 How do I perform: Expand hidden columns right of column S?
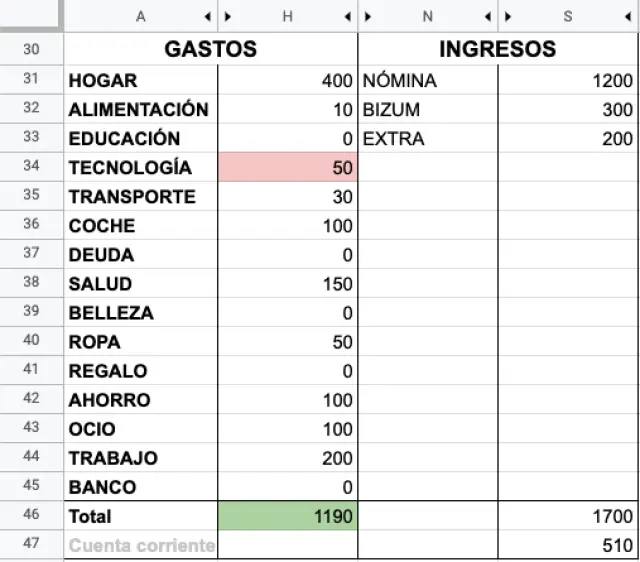click(628, 17)
